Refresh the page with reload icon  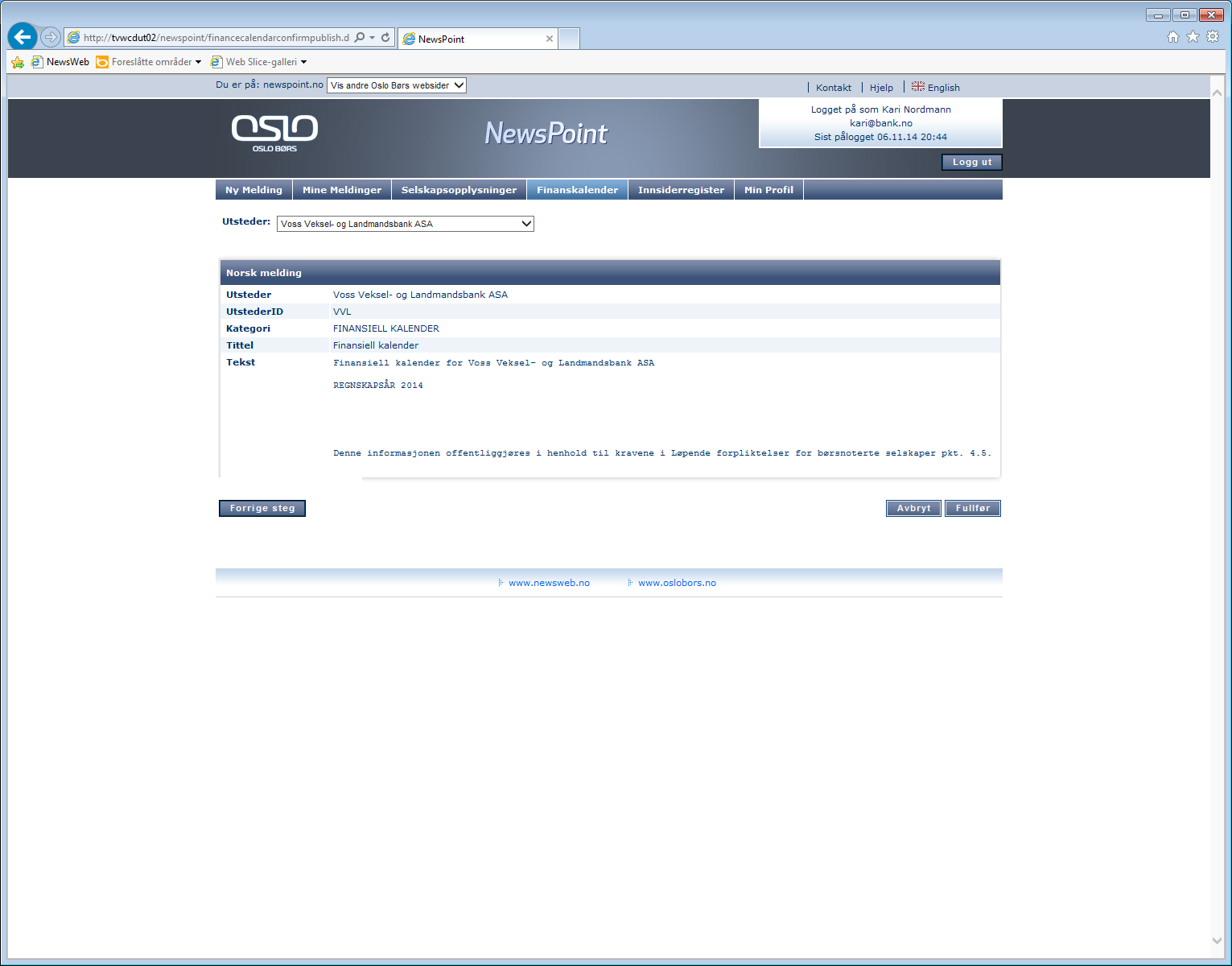pos(385,38)
